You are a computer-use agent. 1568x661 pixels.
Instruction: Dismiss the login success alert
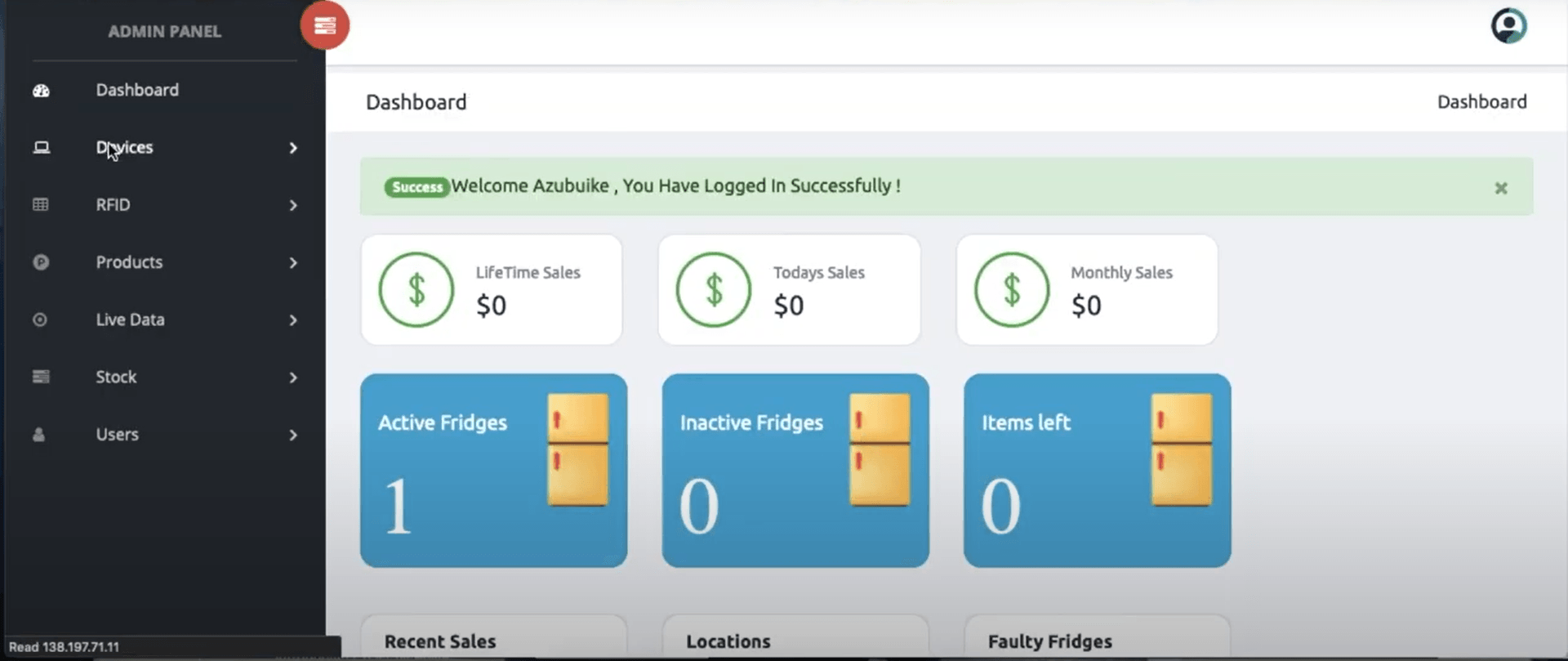1500,188
